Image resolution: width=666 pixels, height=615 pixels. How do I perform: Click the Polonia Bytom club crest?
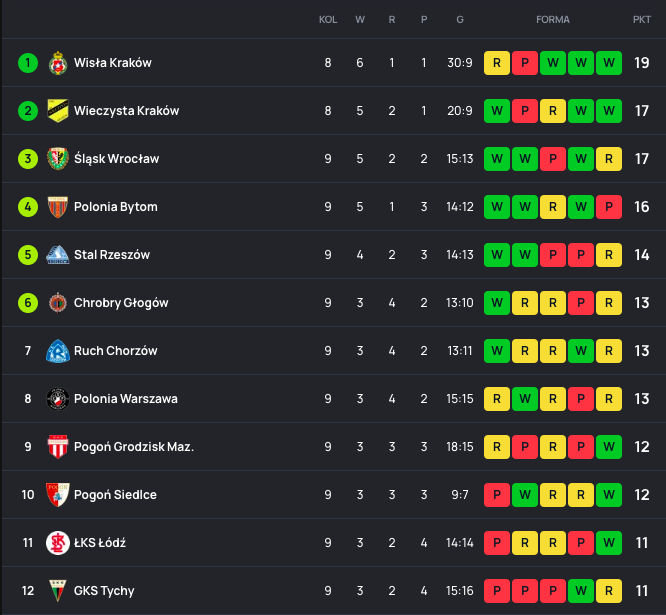click(58, 207)
